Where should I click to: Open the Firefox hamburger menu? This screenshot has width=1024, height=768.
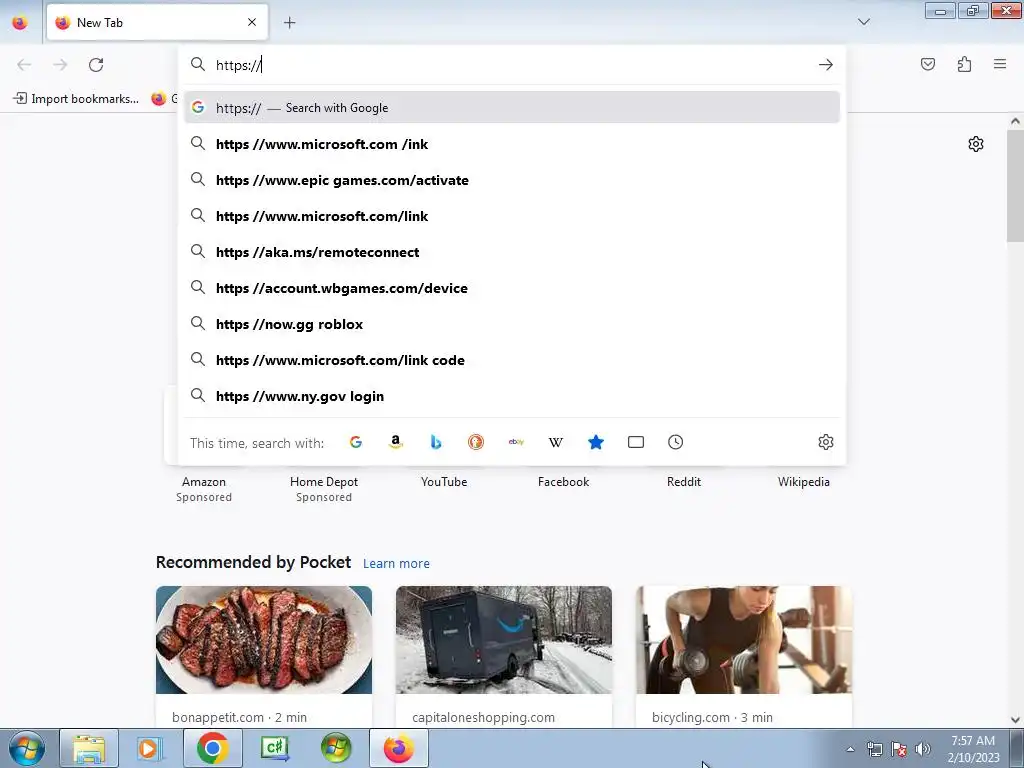[1000, 64]
